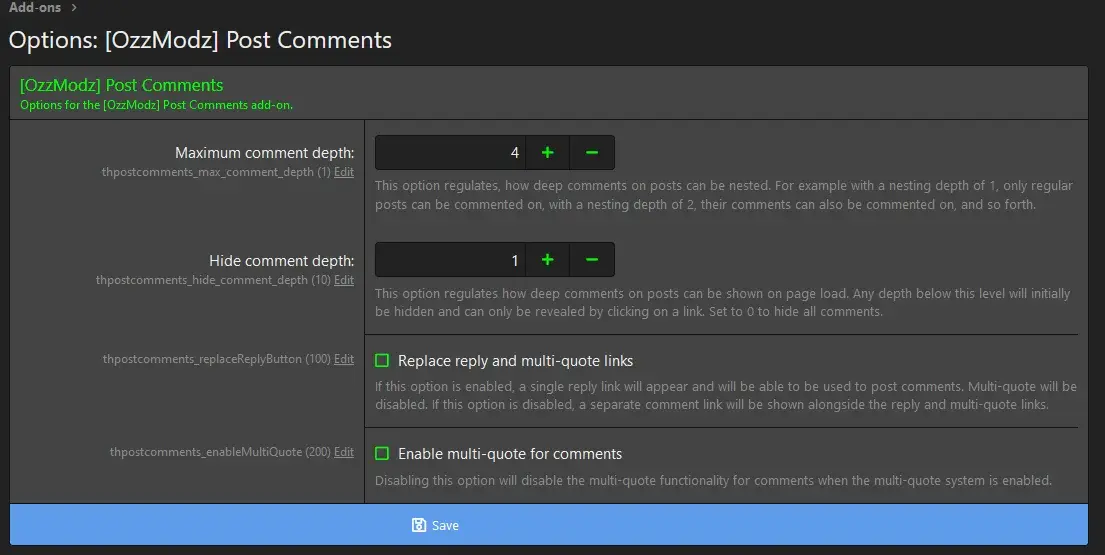Click the 'Replace reply and multi-quote links' label text

[515, 360]
